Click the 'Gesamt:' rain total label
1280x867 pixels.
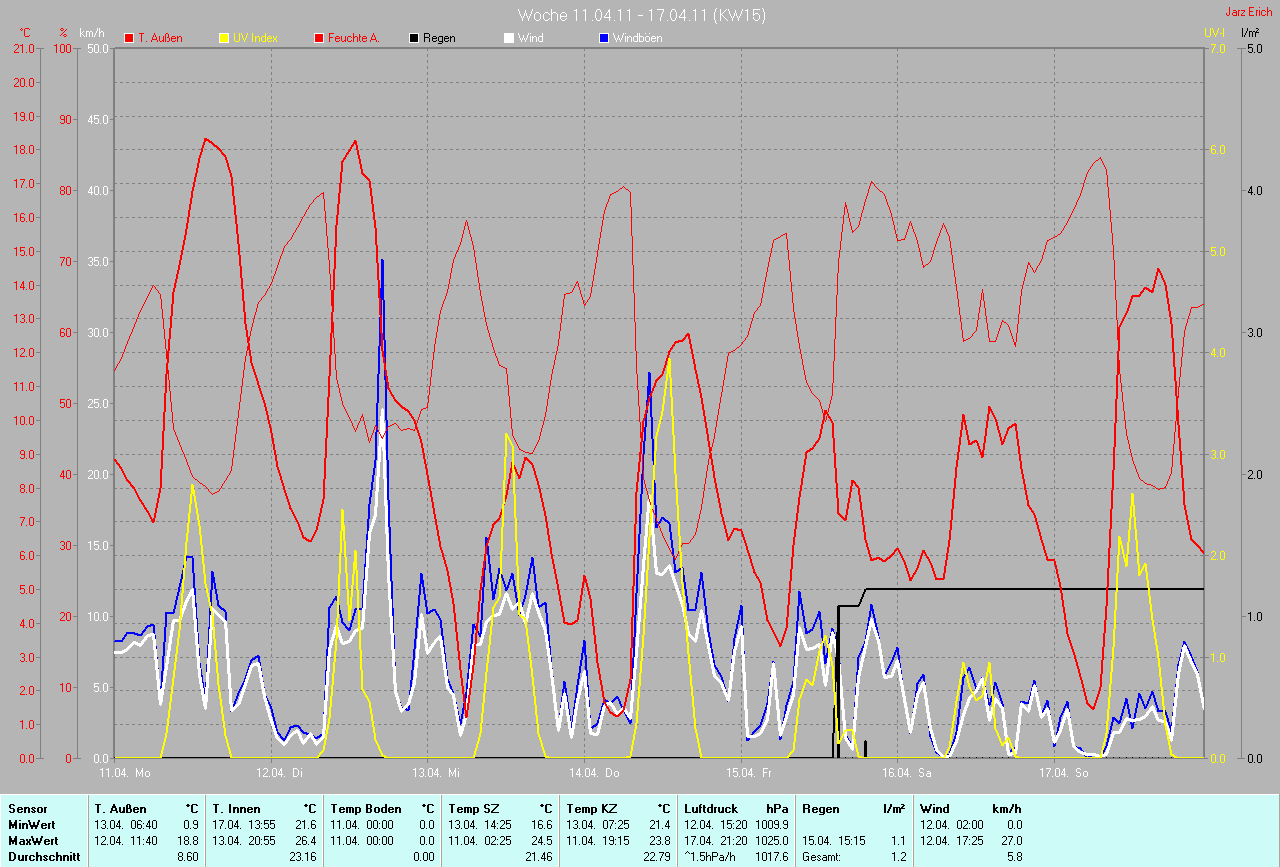click(x=822, y=857)
